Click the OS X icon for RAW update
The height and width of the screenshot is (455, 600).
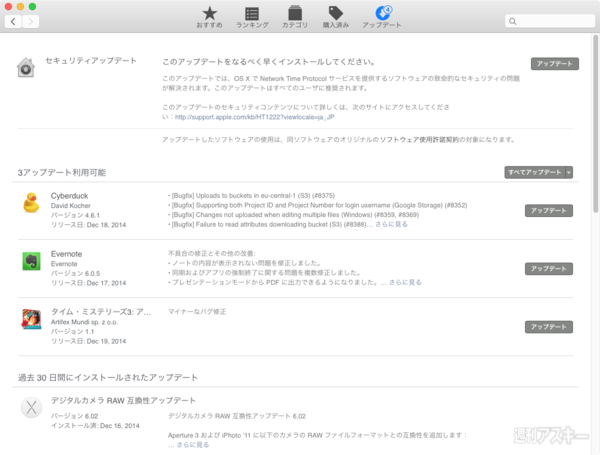pos(31,408)
